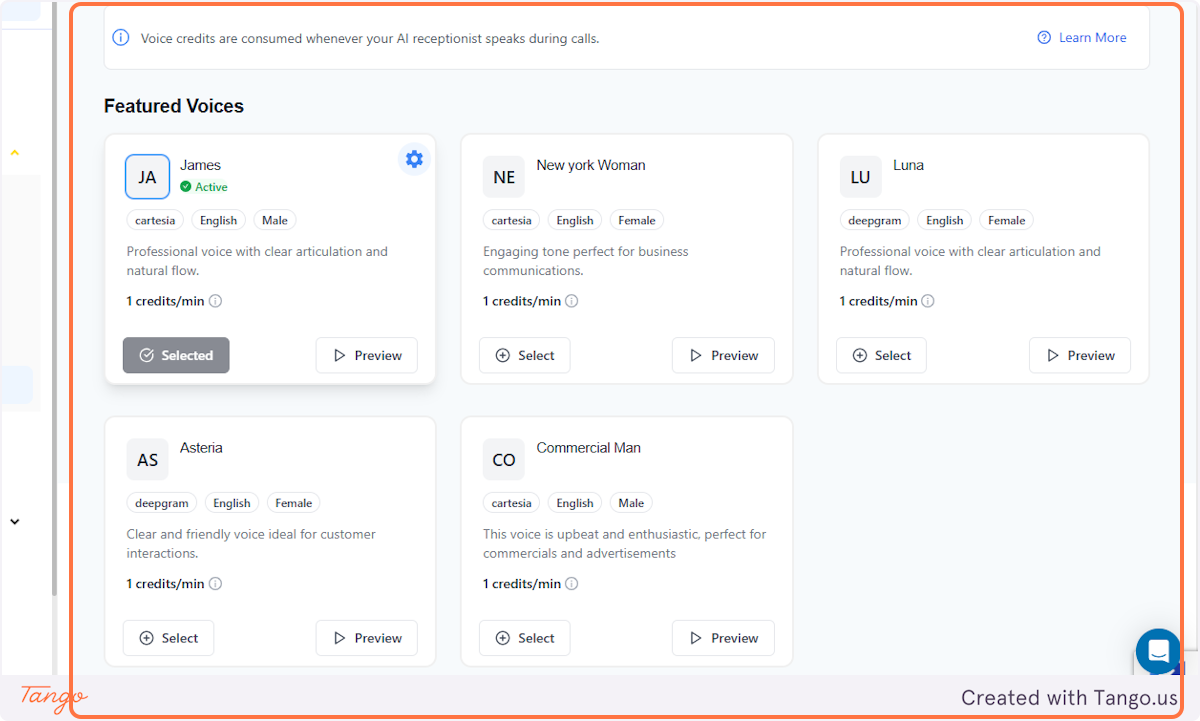Image resolution: width=1200 pixels, height=721 pixels.
Task: Select the Asteria voice
Action: point(168,637)
